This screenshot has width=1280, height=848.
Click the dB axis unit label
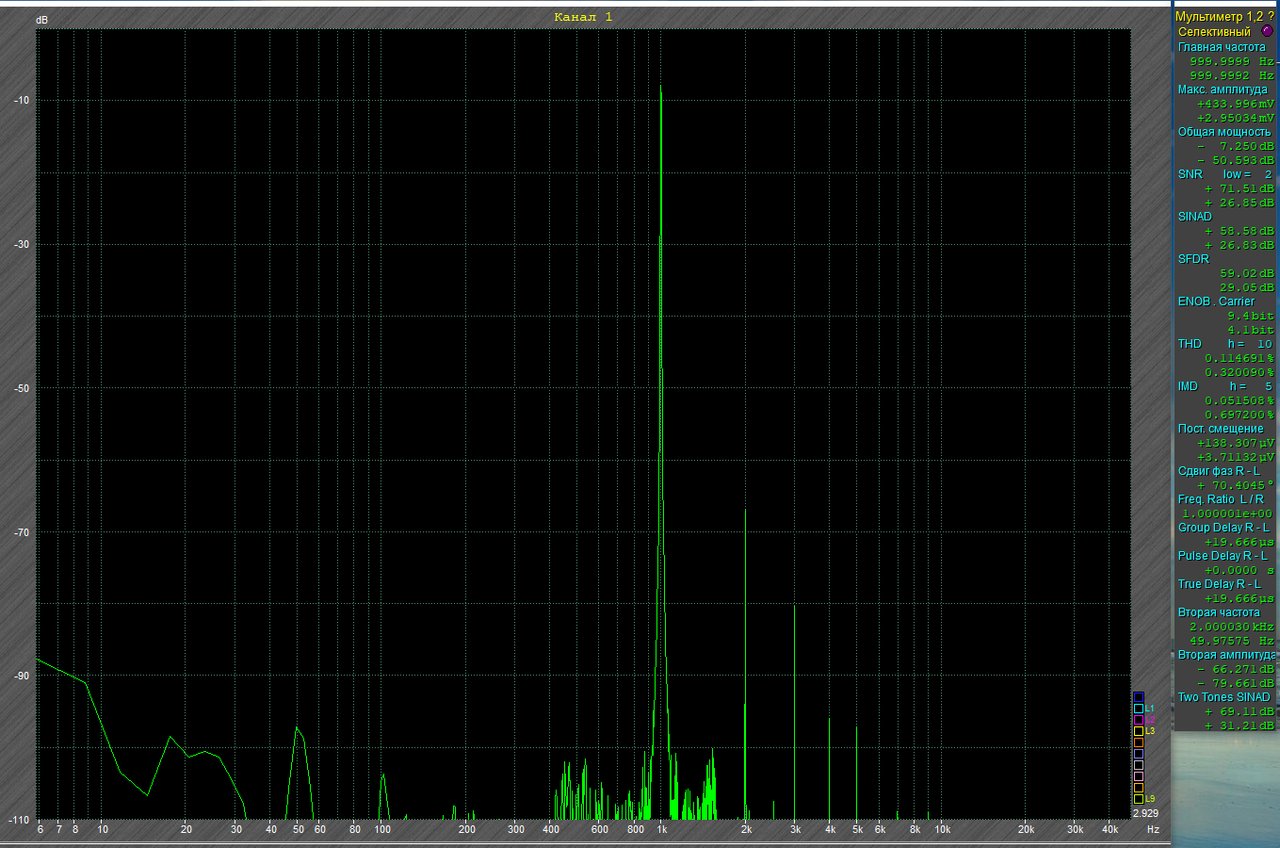[41, 20]
